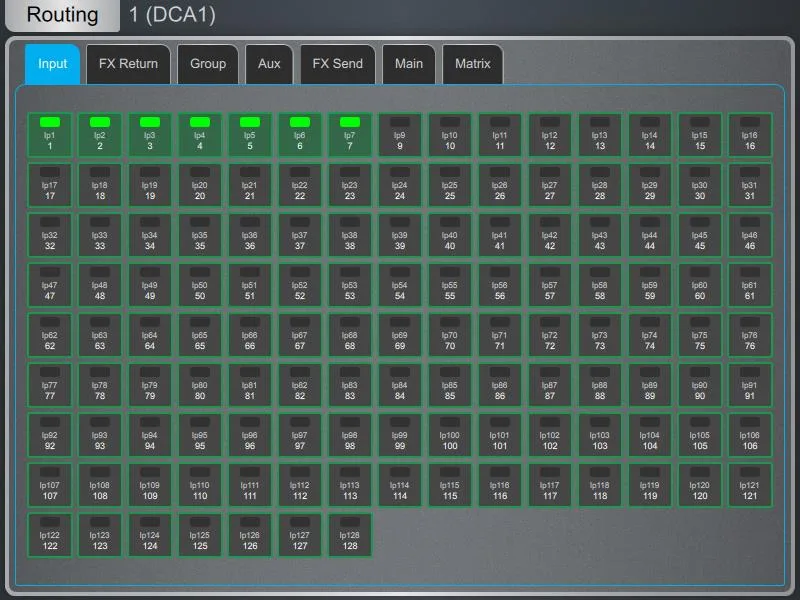The width and height of the screenshot is (800, 600).
Task: Toggle input Ip69
Action: (399, 335)
